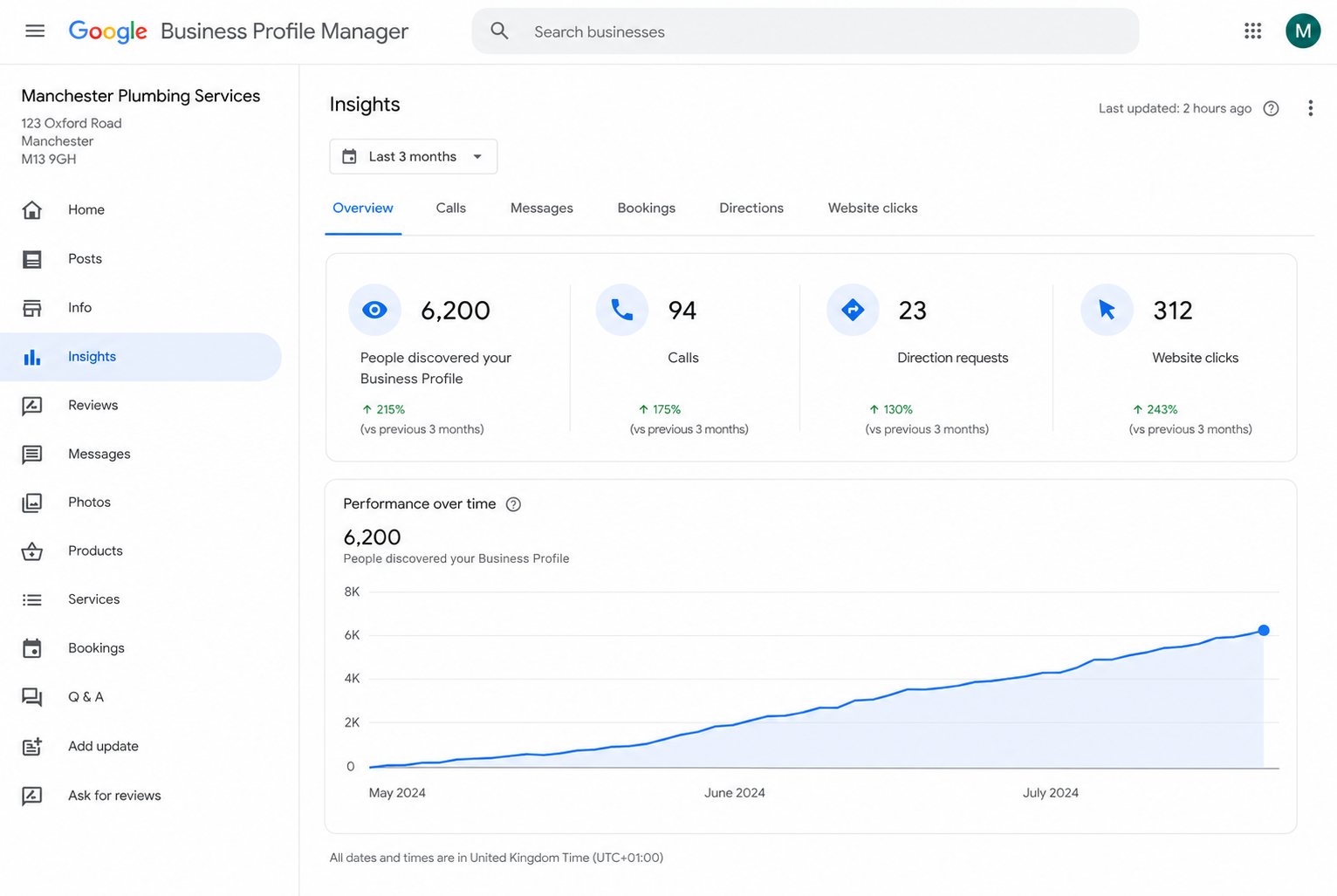
Task: Click the Reviews sidebar icon
Action: 32,406
